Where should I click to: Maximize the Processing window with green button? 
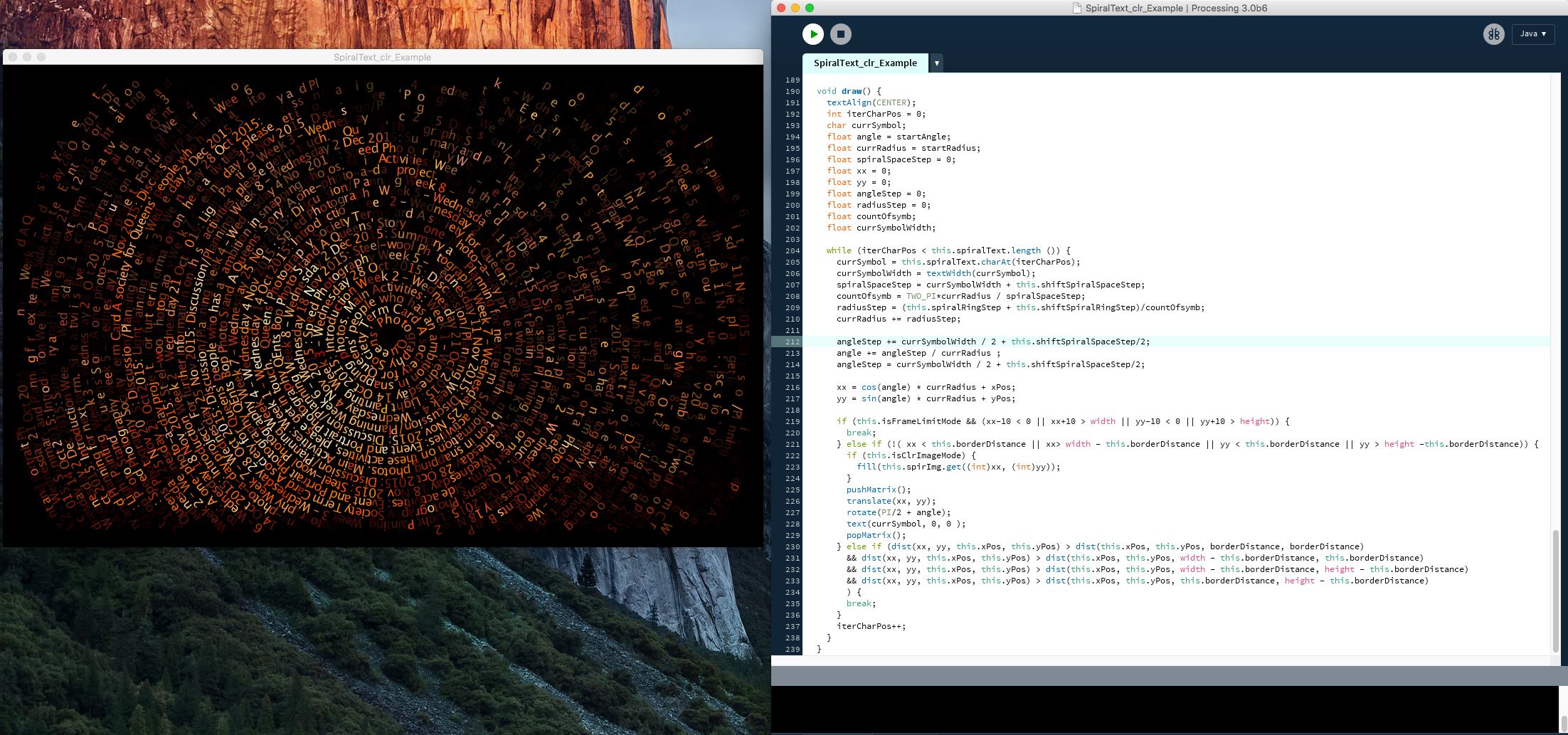(x=810, y=8)
